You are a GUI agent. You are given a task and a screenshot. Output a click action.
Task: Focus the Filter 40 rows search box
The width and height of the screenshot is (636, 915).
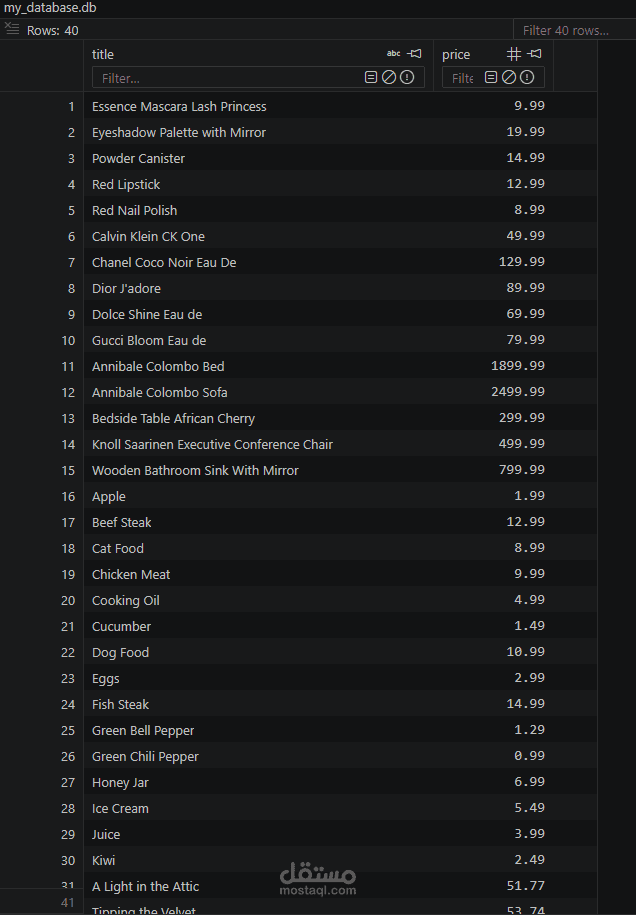click(574, 30)
